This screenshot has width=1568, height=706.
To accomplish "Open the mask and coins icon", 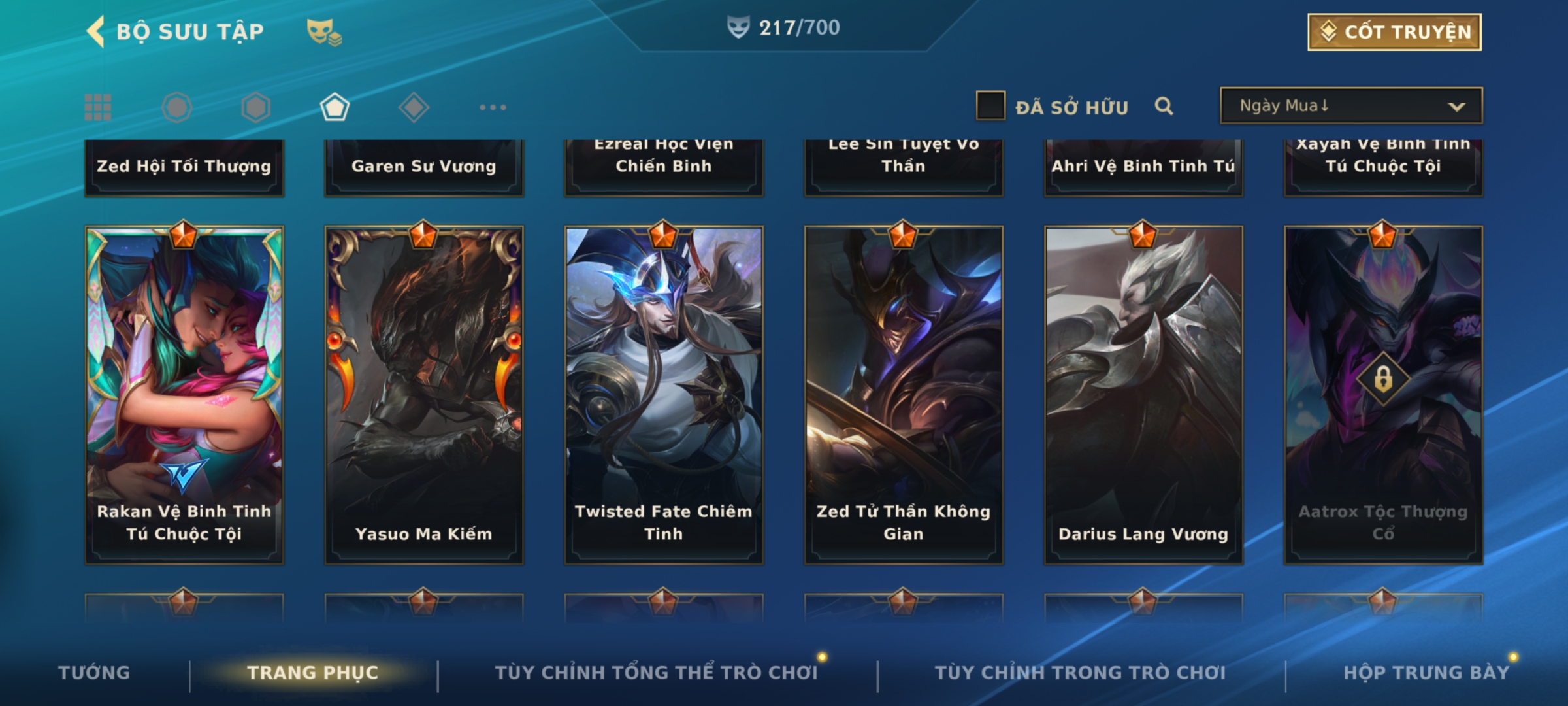I will [x=324, y=32].
